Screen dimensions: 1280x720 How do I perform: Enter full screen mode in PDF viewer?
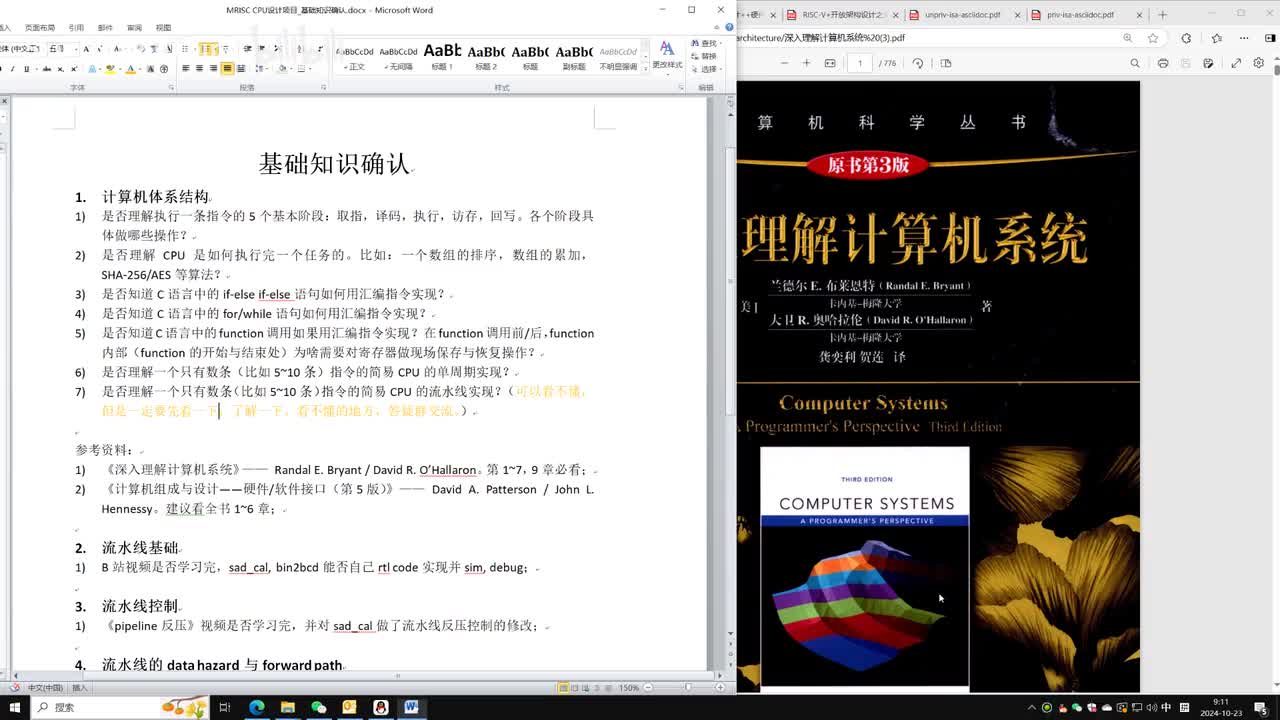1236,63
